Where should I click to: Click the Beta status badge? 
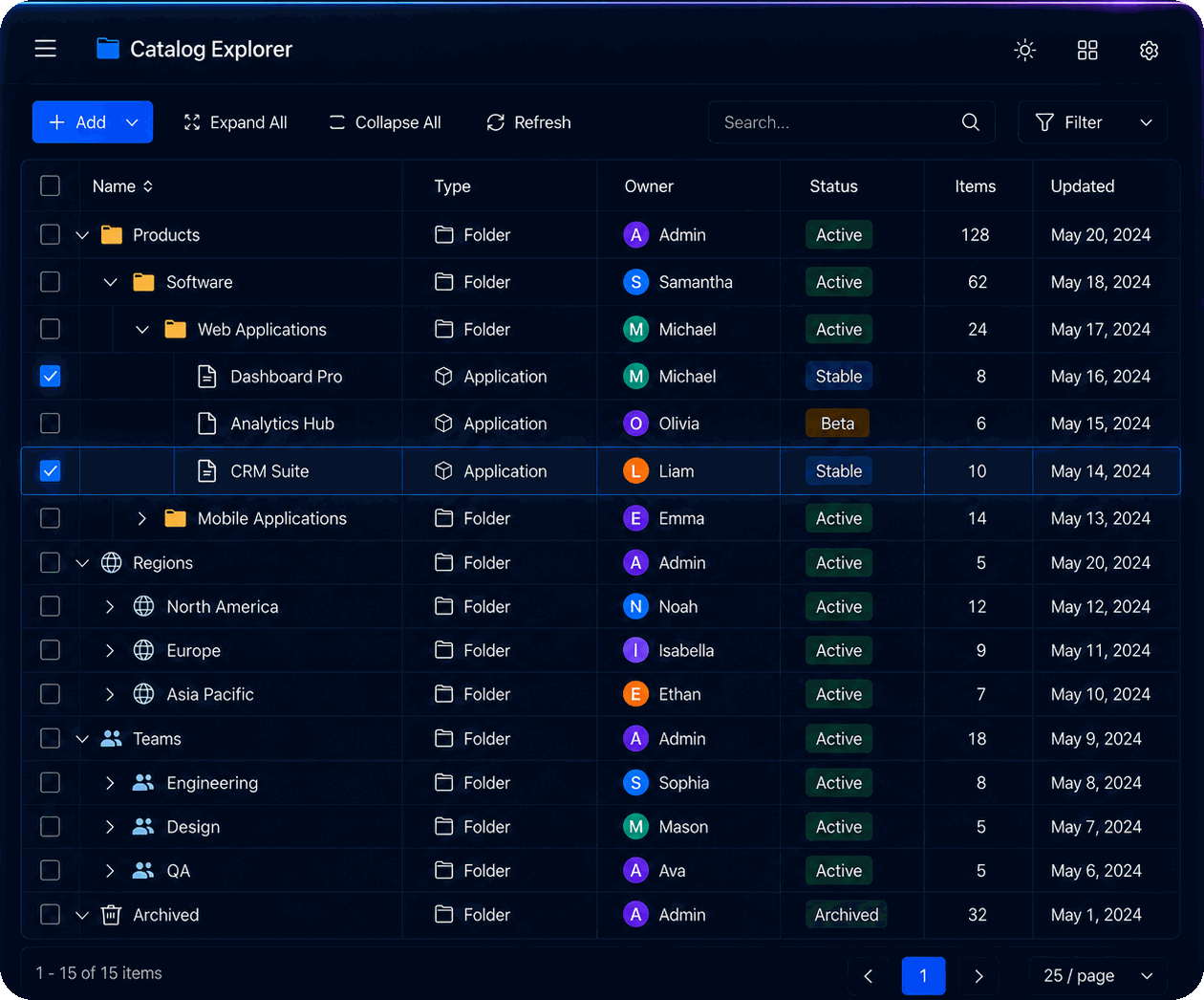click(838, 424)
